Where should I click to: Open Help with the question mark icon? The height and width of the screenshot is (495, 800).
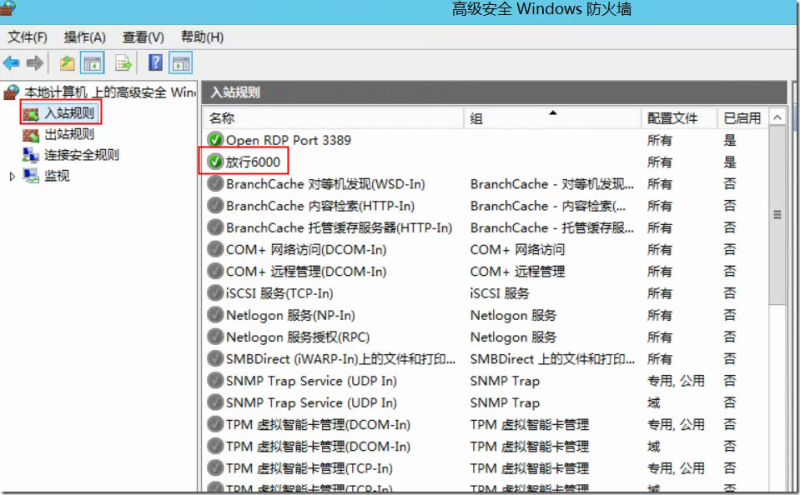156,63
